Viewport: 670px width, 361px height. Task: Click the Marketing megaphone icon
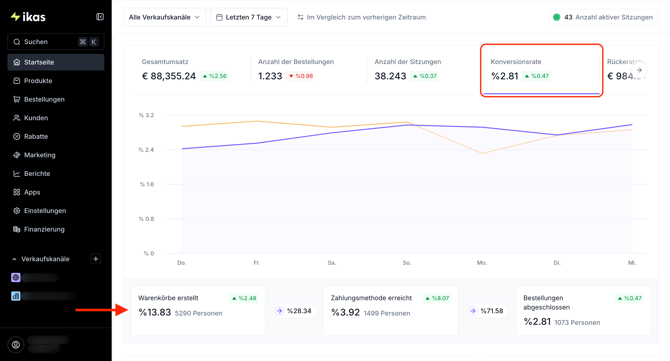point(17,155)
